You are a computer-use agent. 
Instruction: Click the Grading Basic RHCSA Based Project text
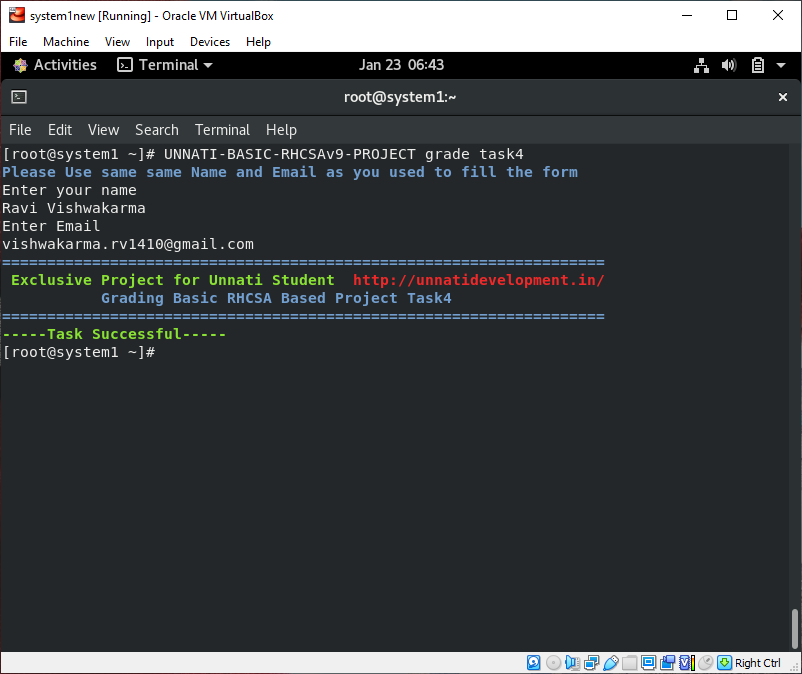[276, 298]
